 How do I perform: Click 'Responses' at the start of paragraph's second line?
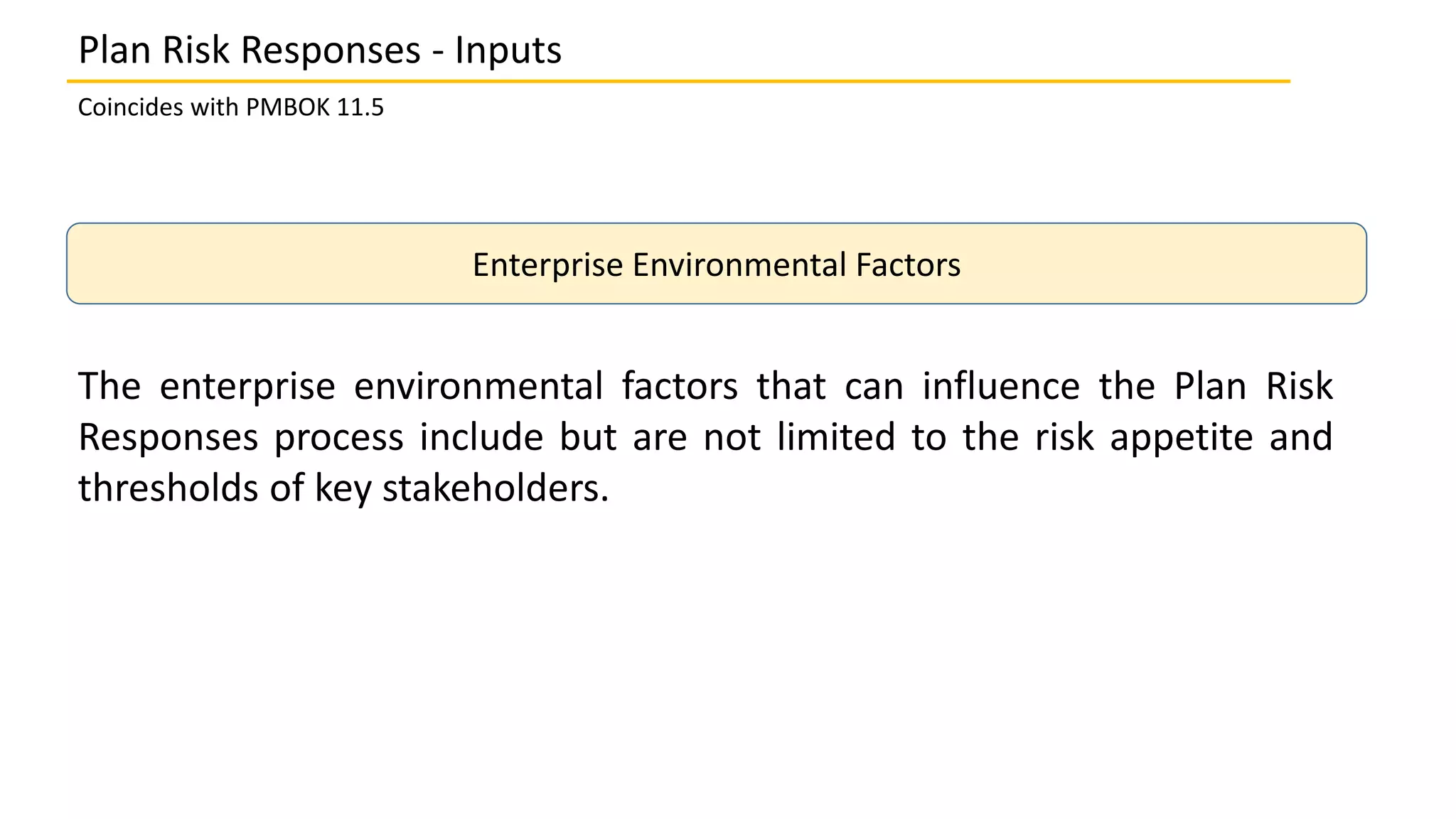[168, 439]
